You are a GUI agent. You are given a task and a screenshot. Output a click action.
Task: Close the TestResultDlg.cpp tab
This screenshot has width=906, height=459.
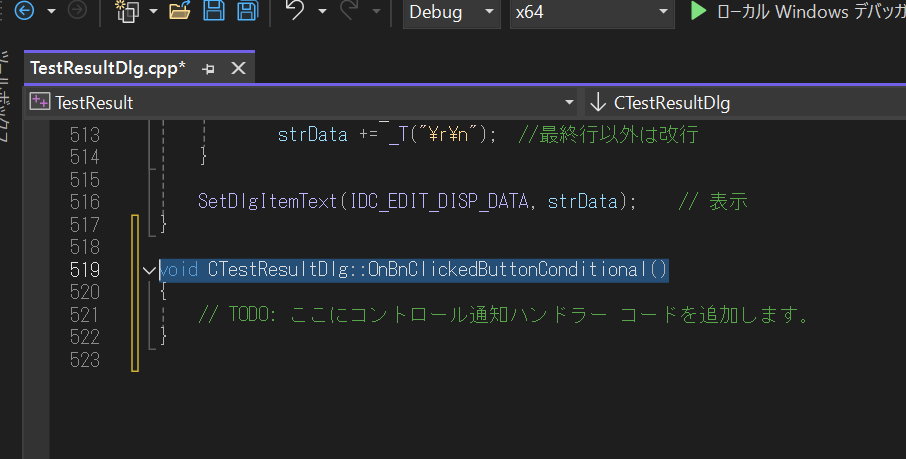[x=238, y=69]
